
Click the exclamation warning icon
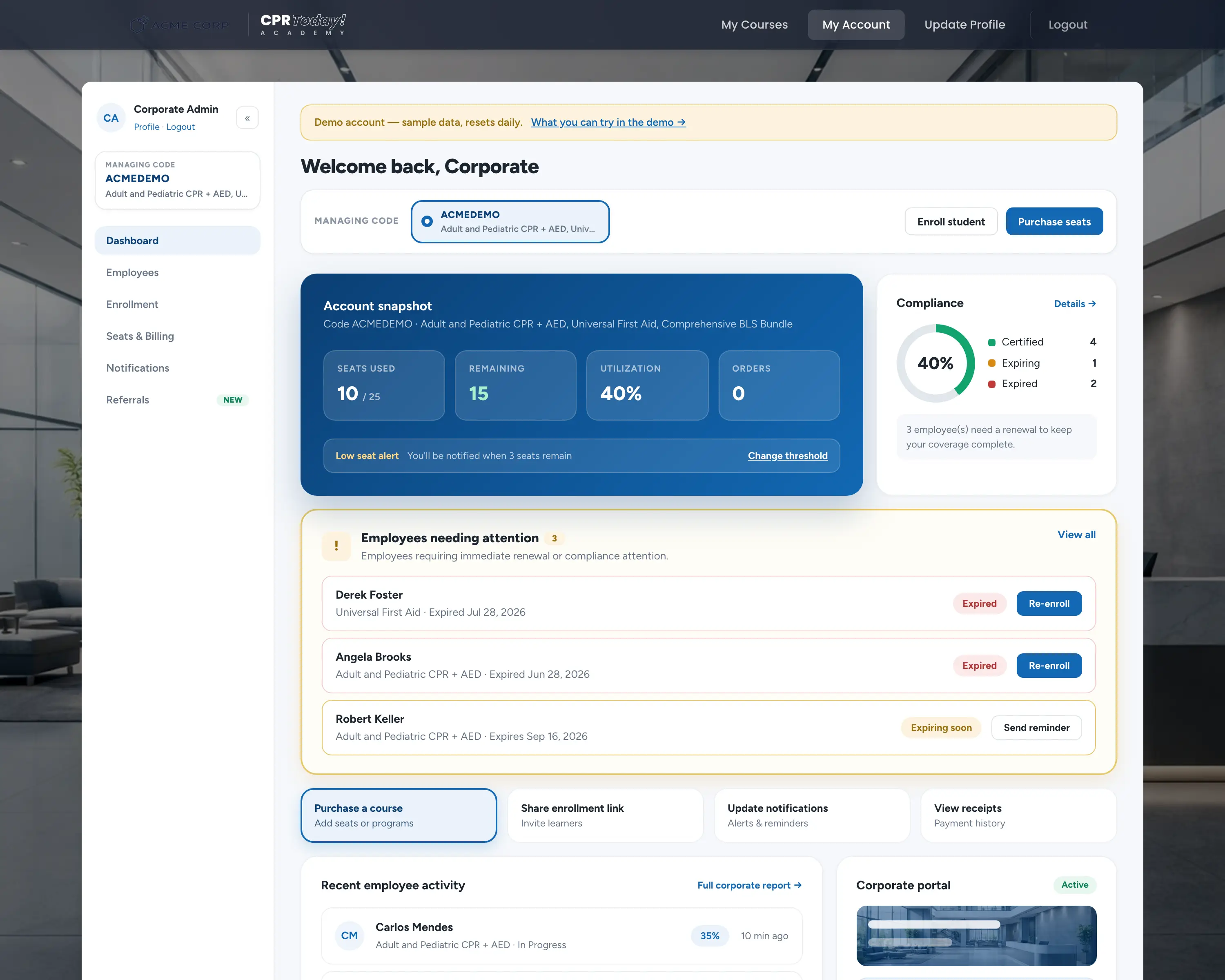tap(336, 546)
